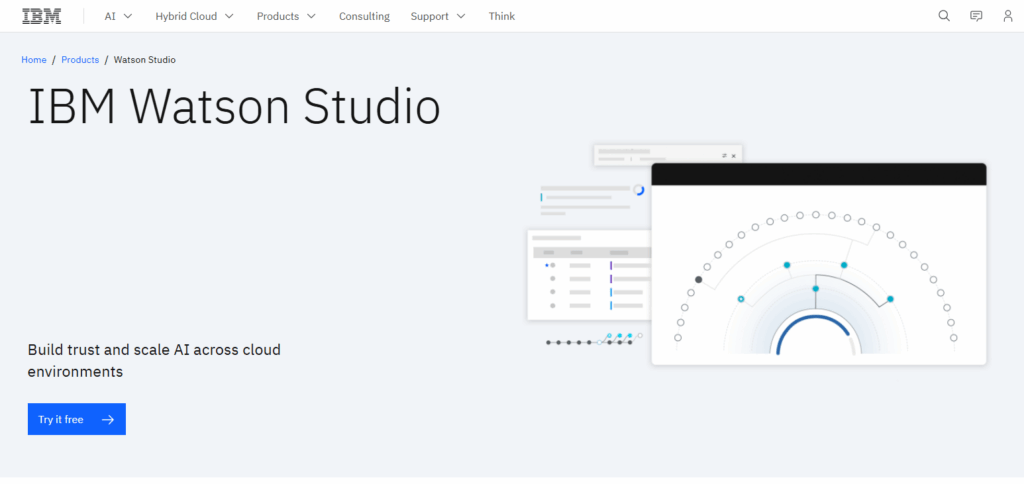1024x484 pixels.
Task: Click the arrow in Try it free button
Action: click(x=108, y=419)
